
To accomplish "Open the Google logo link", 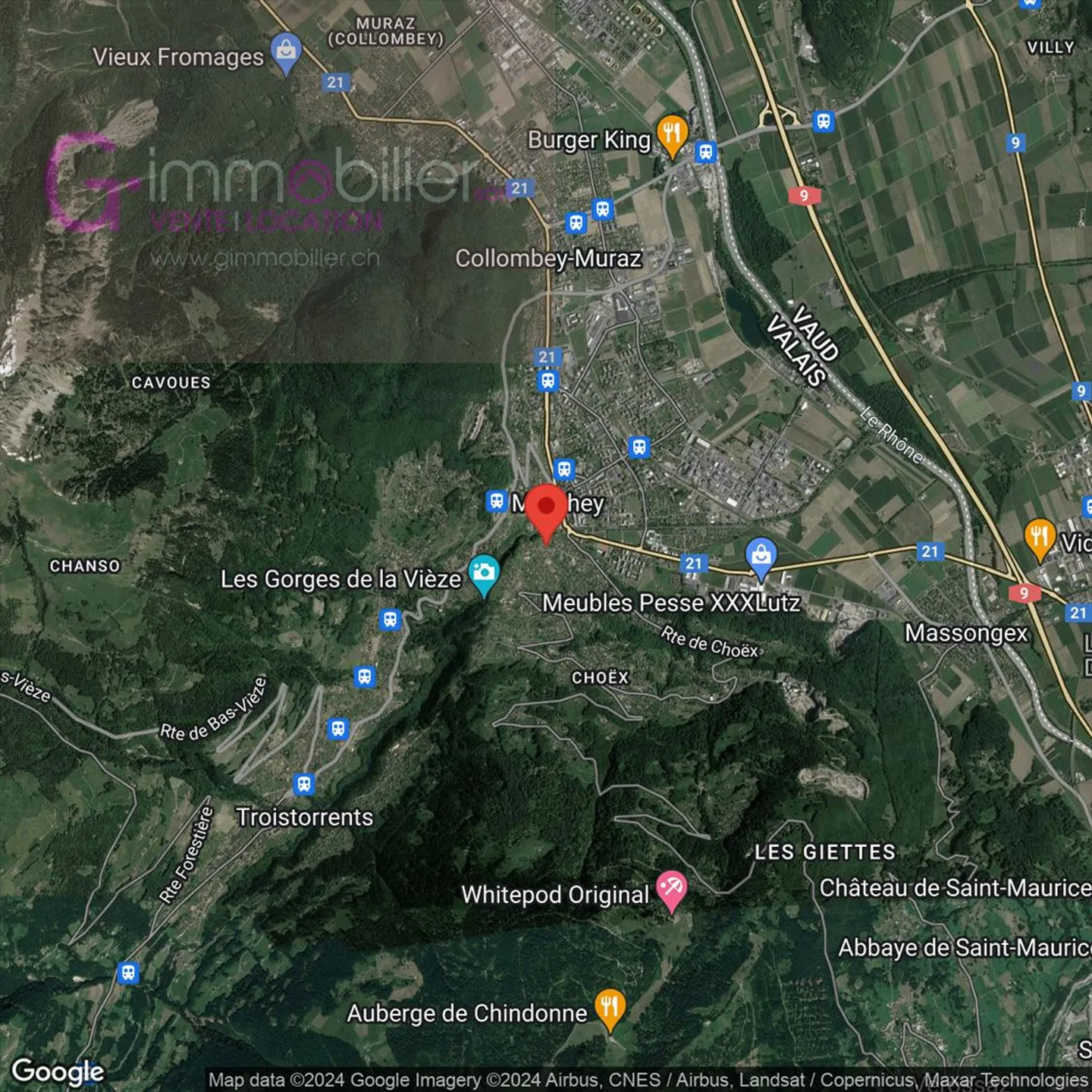I will click(x=57, y=1072).
